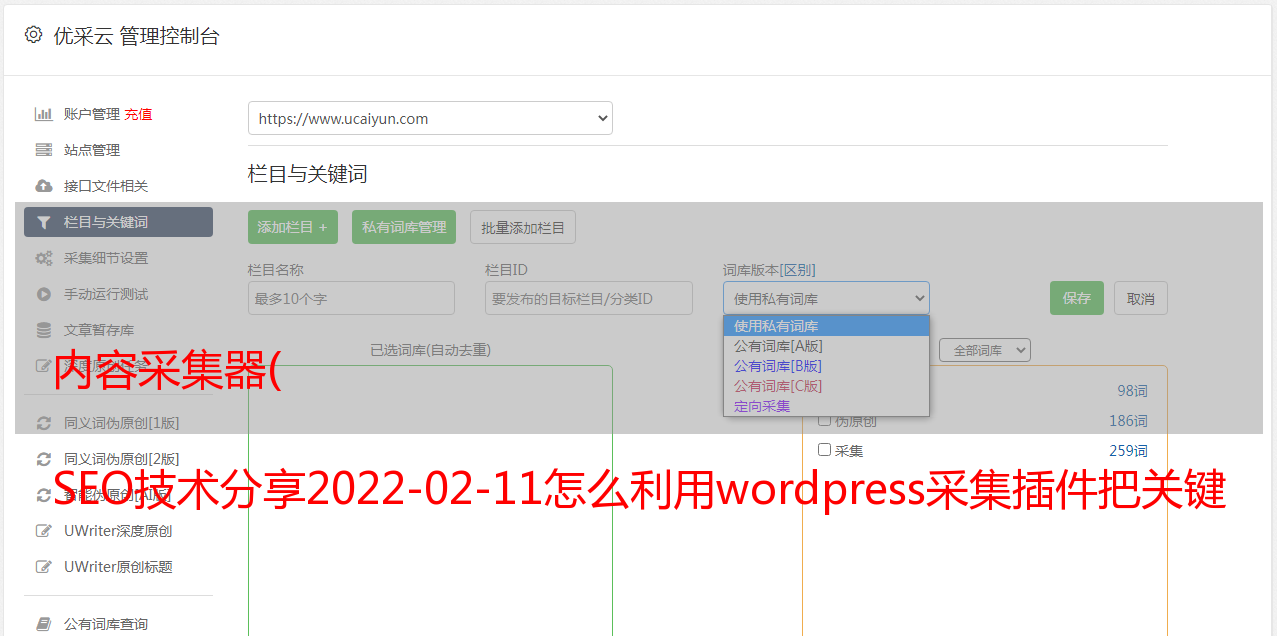The height and width of the screenshot is (636, 1277).
Task: Click the cloud upload icon for 接口文件相关
Action: [43, 186]
